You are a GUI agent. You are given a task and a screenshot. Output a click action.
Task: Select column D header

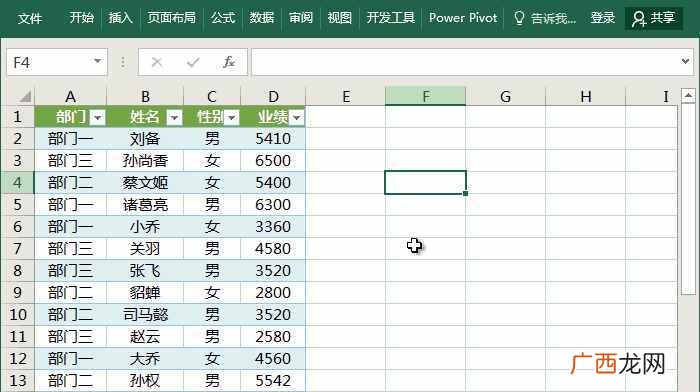273,96
